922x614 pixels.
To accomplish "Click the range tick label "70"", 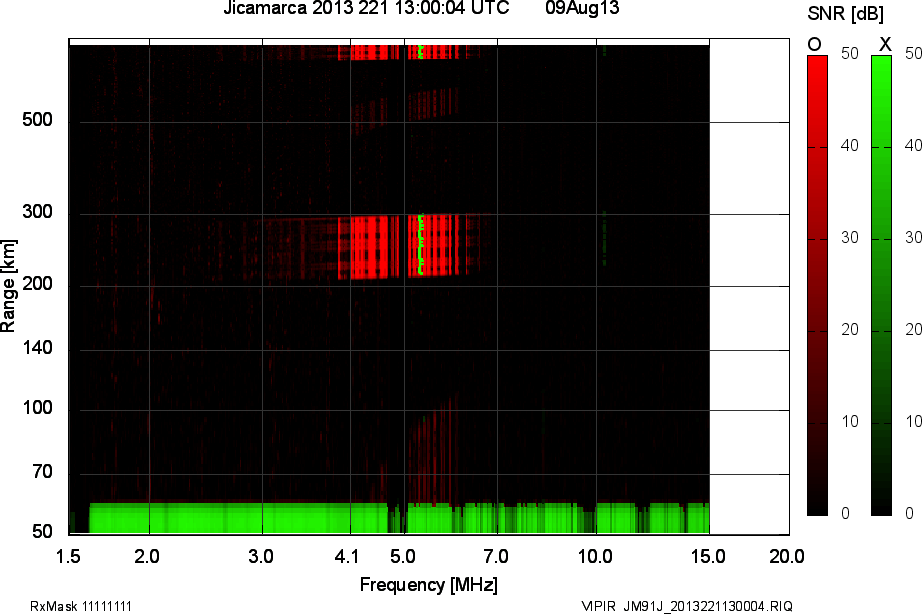I will [42, 472].
